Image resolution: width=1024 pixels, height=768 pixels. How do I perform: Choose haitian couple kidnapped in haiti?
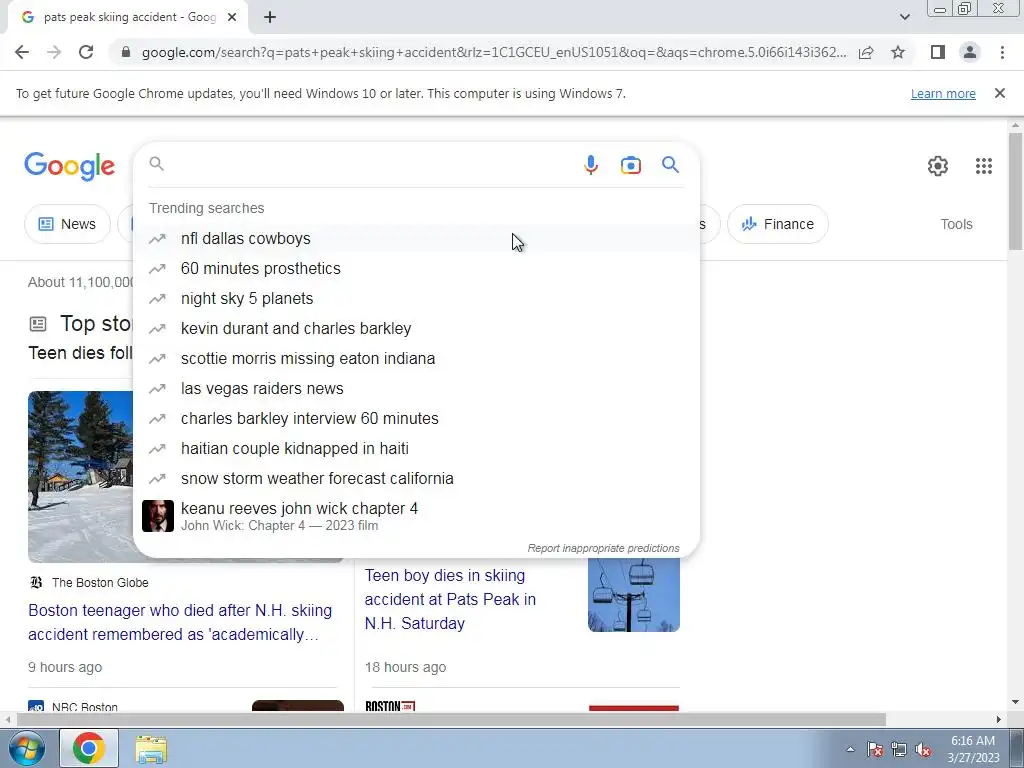[416, 449]
